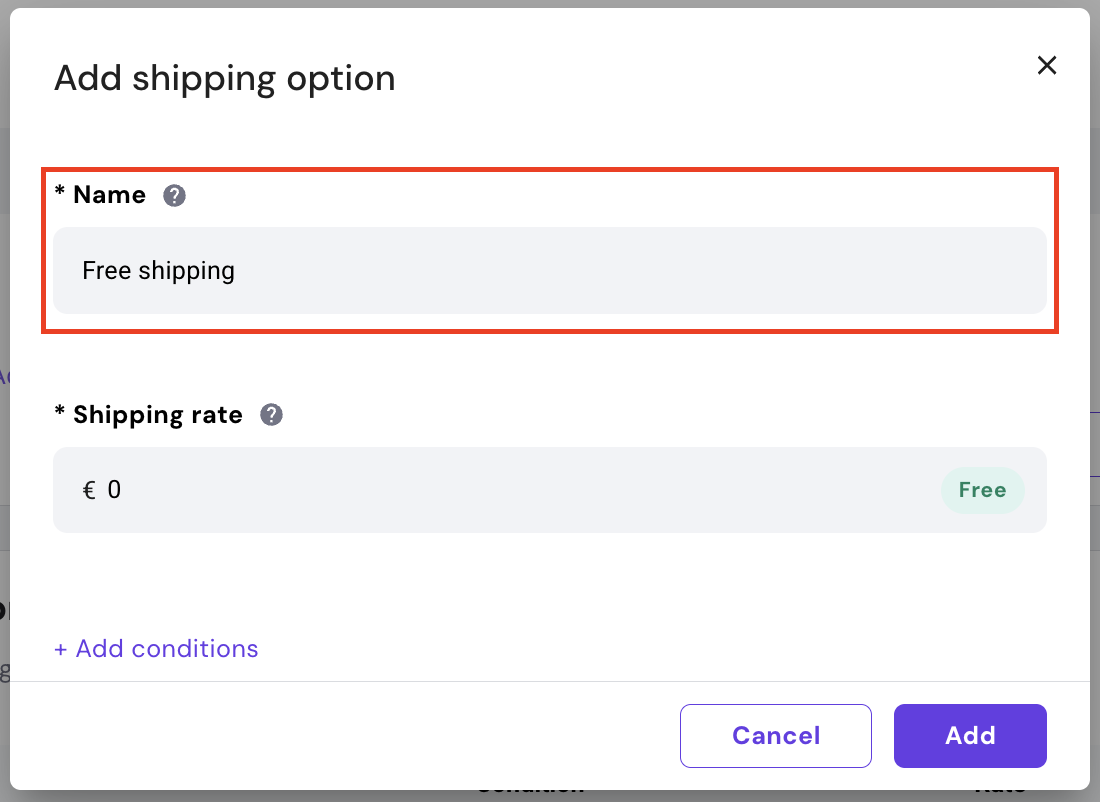
Task: Close the Add shipping option dialog
Action: coord(1046,66)
